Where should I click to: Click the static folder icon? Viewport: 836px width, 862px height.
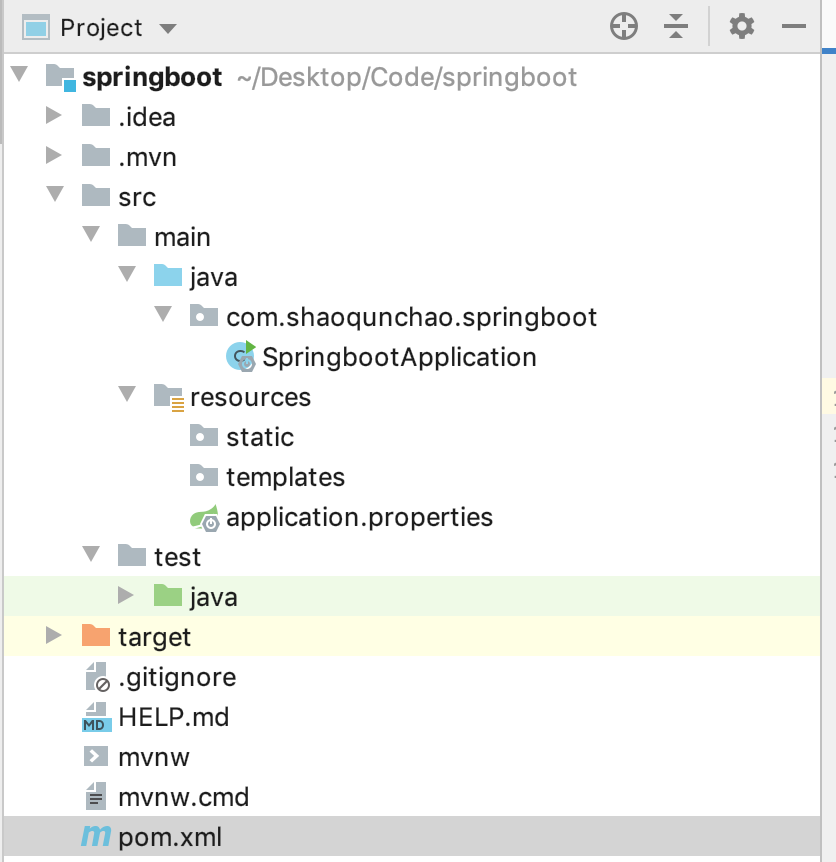pyautogui.click(x=204, y=435)
